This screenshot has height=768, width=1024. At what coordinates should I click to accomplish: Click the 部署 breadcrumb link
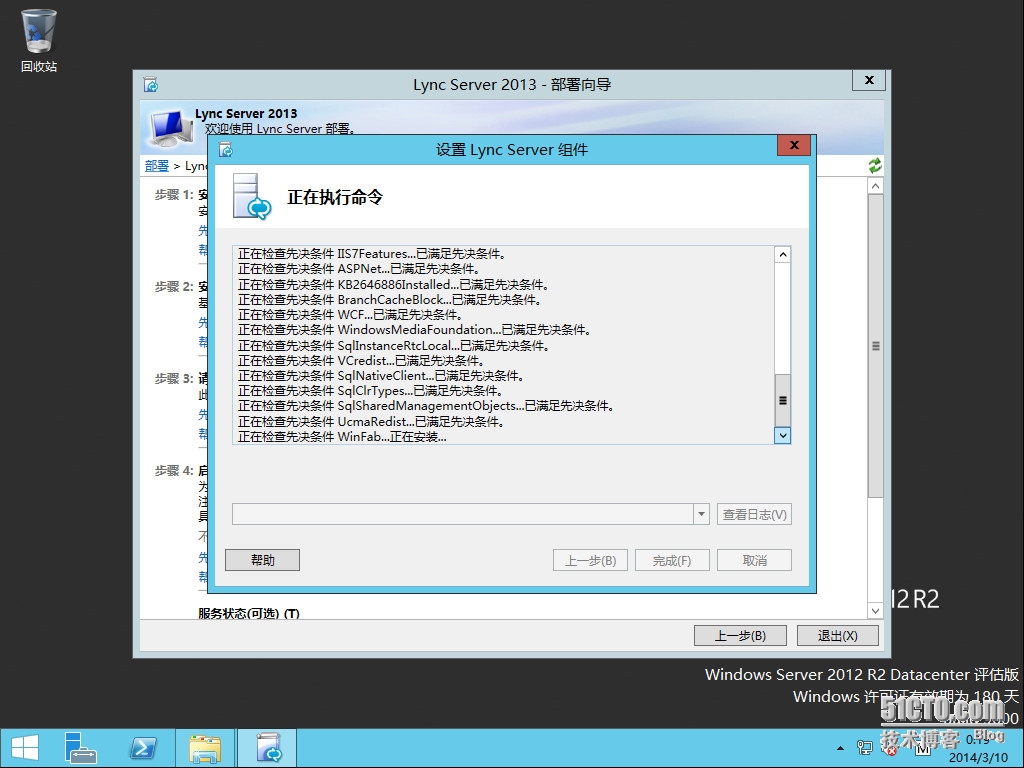tap(157, 166)
